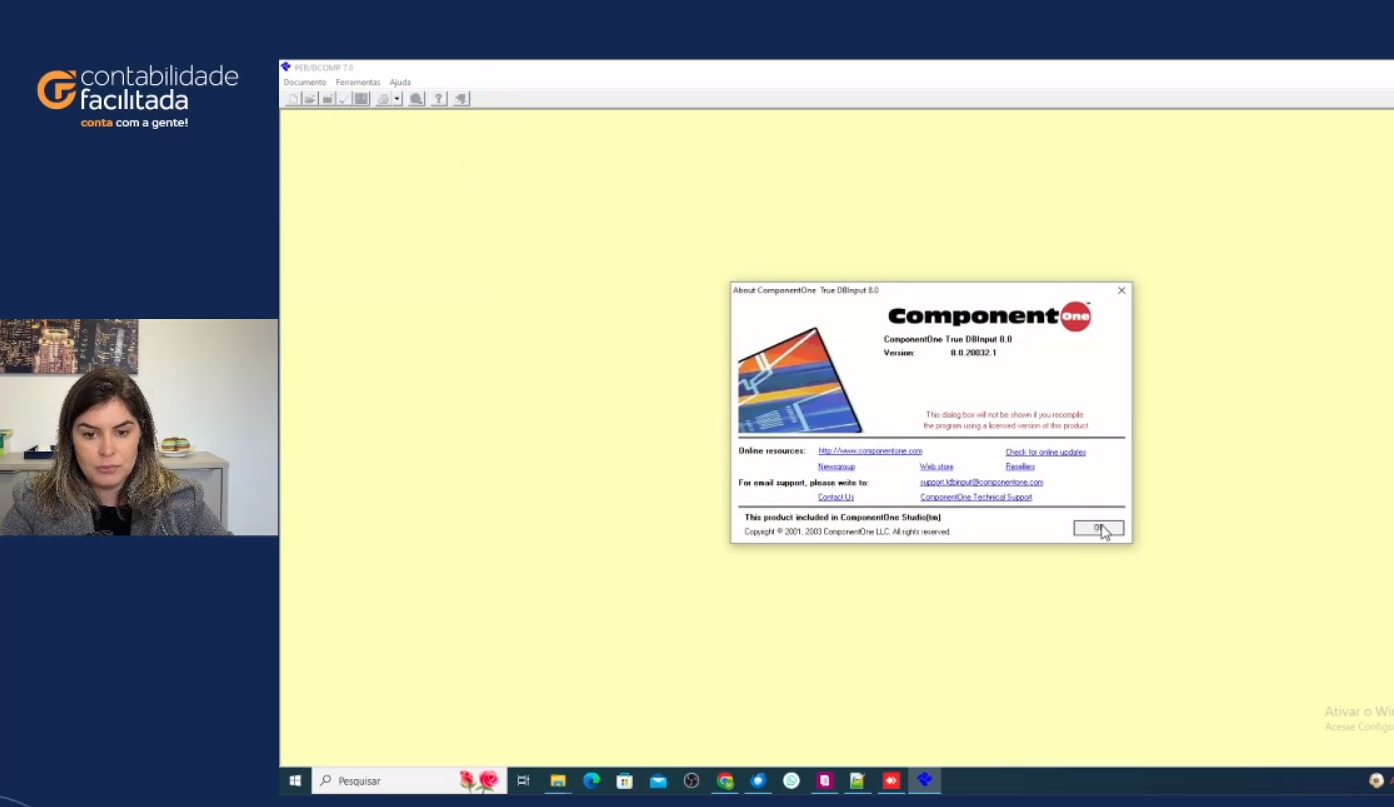Open WhatsApp from the taskbar

(x=791, y=781)
